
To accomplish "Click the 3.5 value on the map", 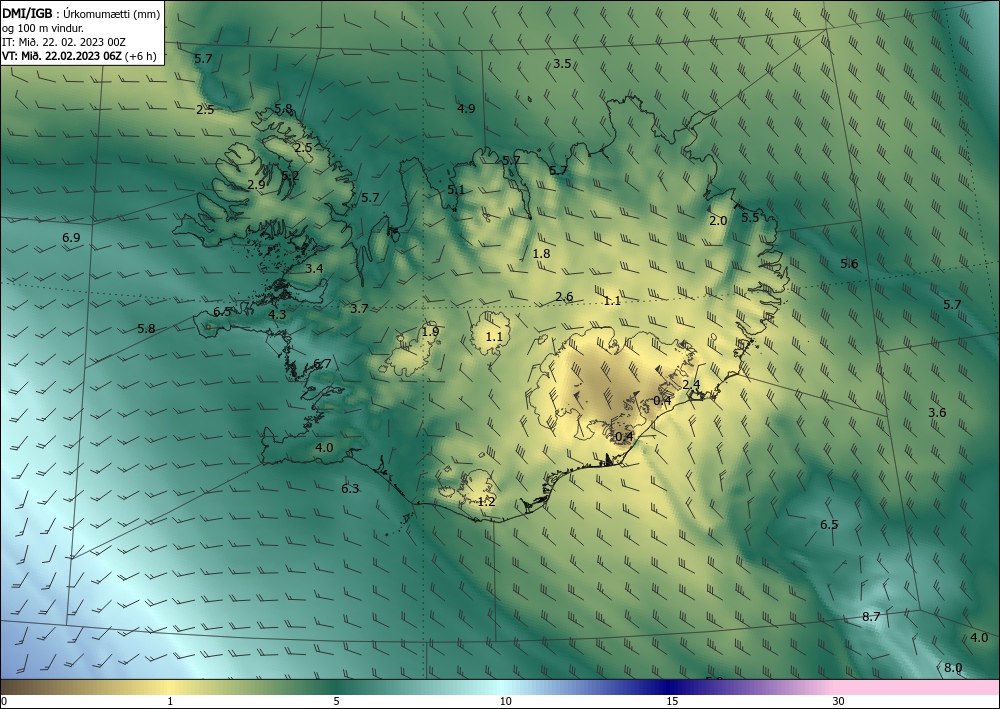I will [562, 64].
